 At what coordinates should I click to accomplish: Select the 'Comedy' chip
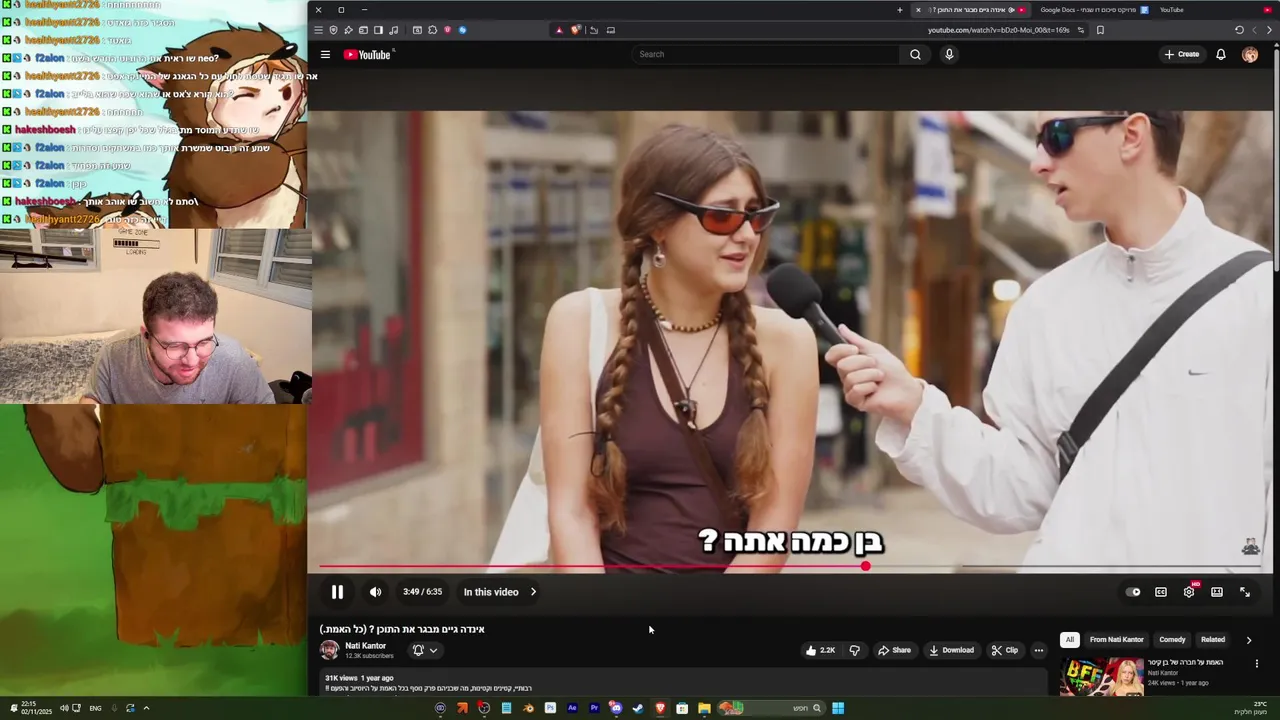coord(1172,640)
